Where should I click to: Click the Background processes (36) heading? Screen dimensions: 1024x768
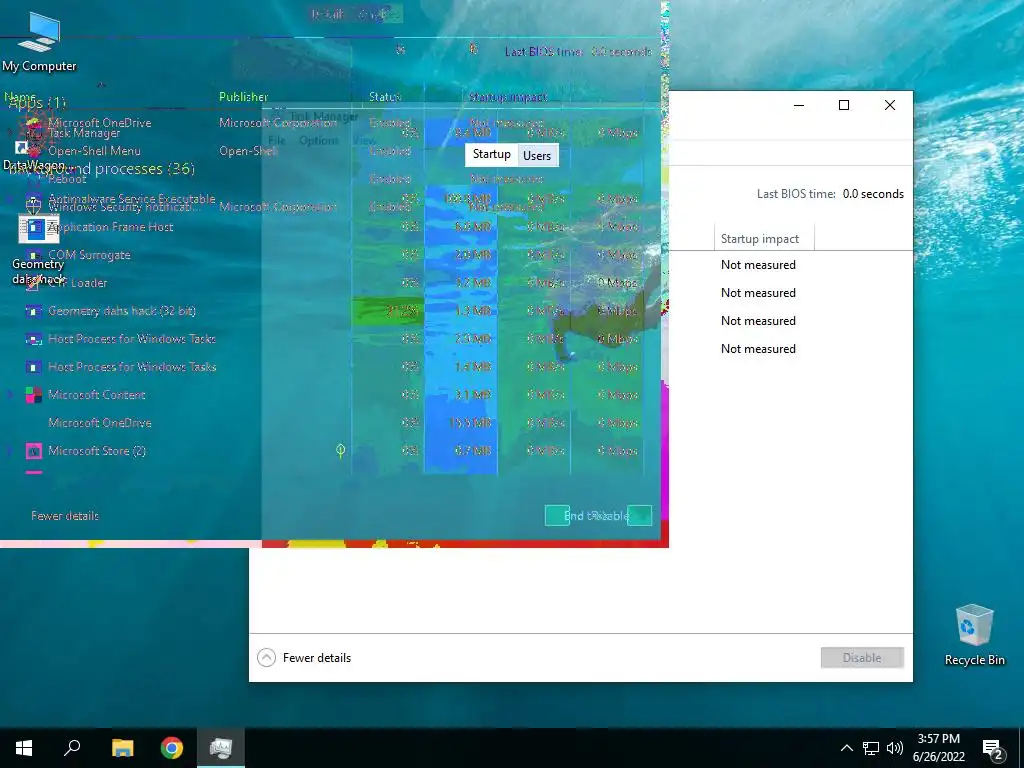pyautogui.click(x=101, y=169)
